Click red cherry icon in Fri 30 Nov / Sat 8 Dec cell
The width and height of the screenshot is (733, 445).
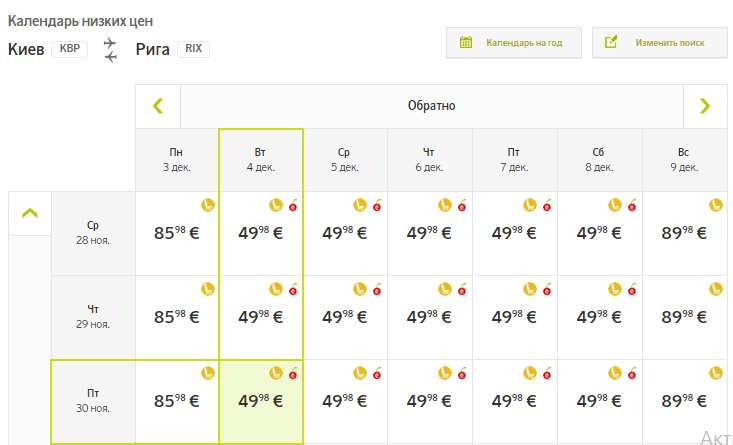click(x=631, y=374)
